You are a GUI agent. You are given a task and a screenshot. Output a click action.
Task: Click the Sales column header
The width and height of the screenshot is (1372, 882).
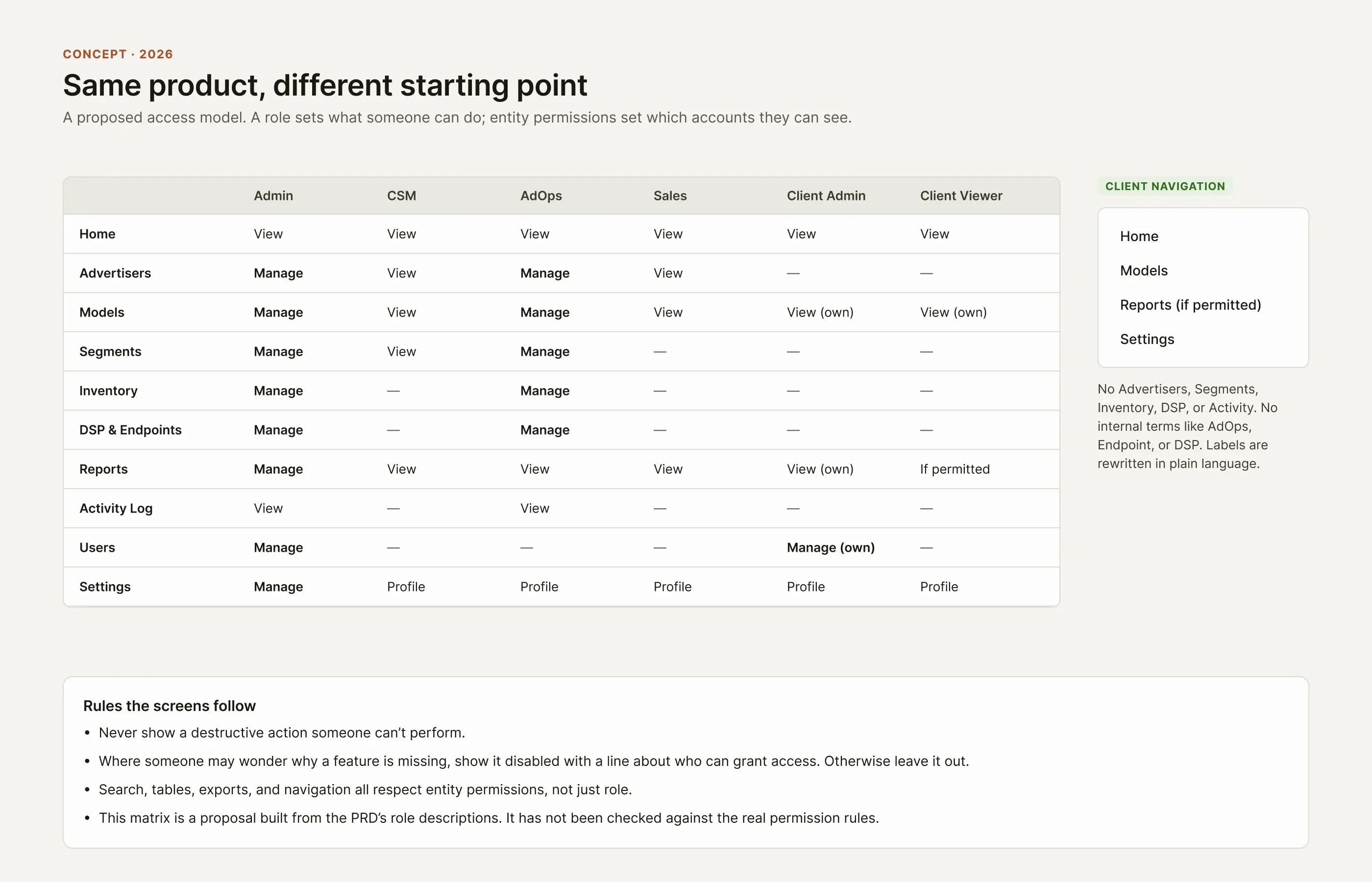pos(670,196)
